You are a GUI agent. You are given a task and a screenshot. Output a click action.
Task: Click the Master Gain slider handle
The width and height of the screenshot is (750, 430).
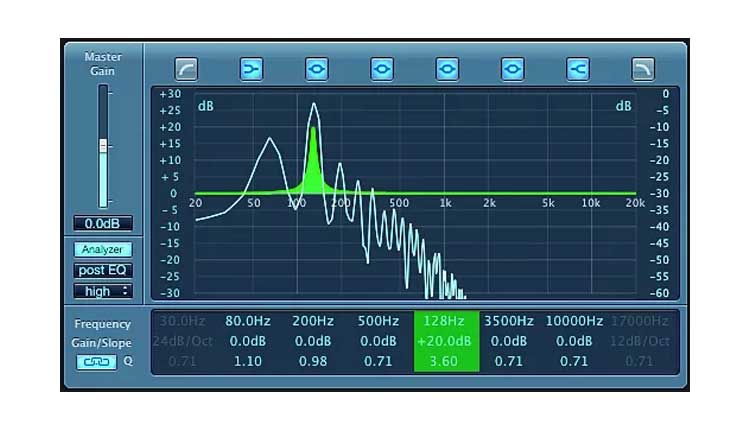click(102, 146)
